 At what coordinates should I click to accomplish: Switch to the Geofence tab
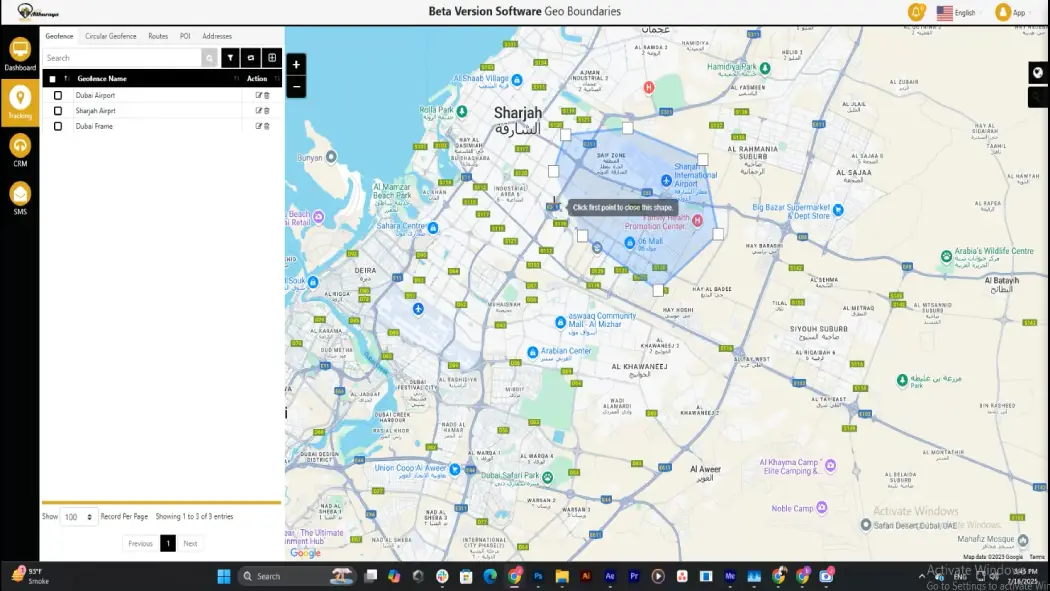coord(60,36)
